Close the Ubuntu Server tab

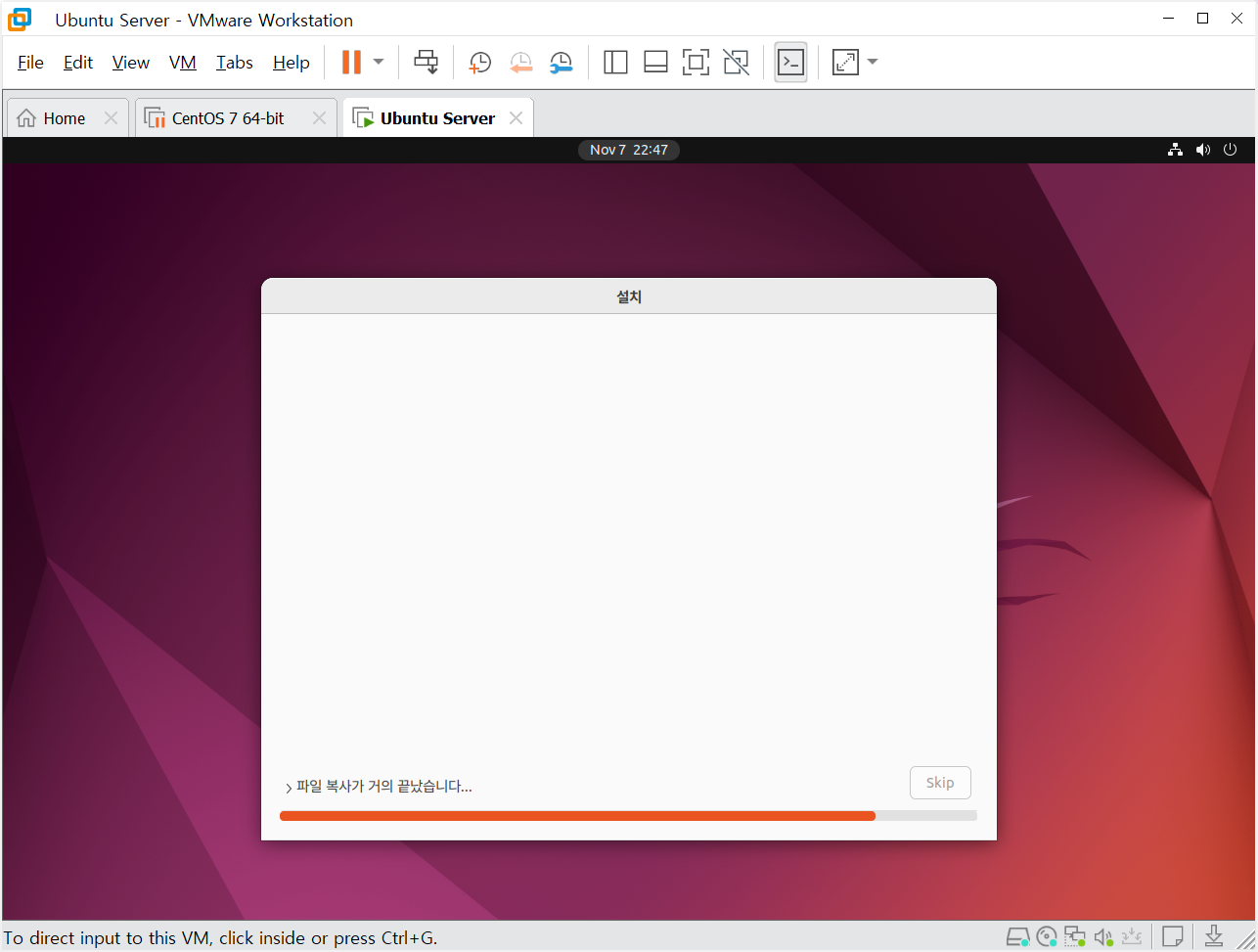click(x=516, y=118)
